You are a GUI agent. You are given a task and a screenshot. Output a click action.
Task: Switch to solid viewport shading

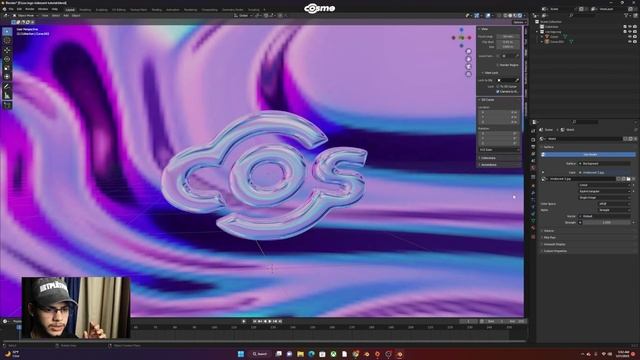click(510, 16)
